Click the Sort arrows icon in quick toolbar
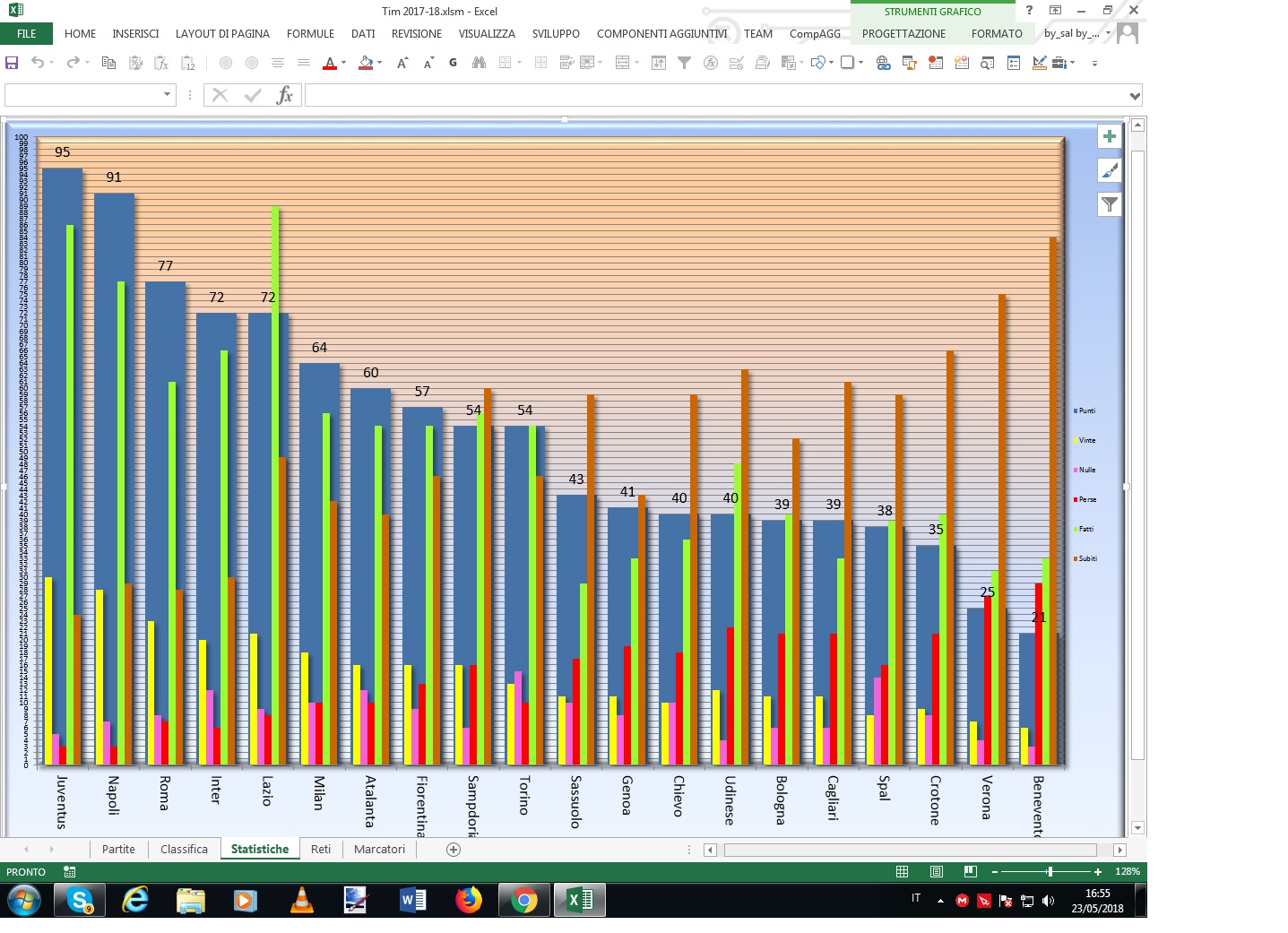This screenshot has height=933, width=1288. [659, 63]
